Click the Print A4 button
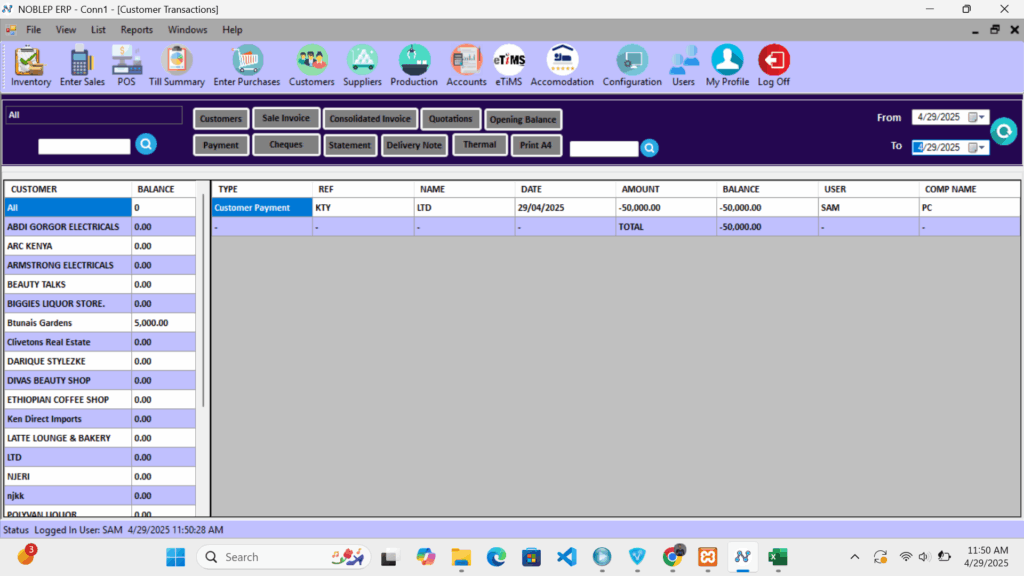 point(536,145)
